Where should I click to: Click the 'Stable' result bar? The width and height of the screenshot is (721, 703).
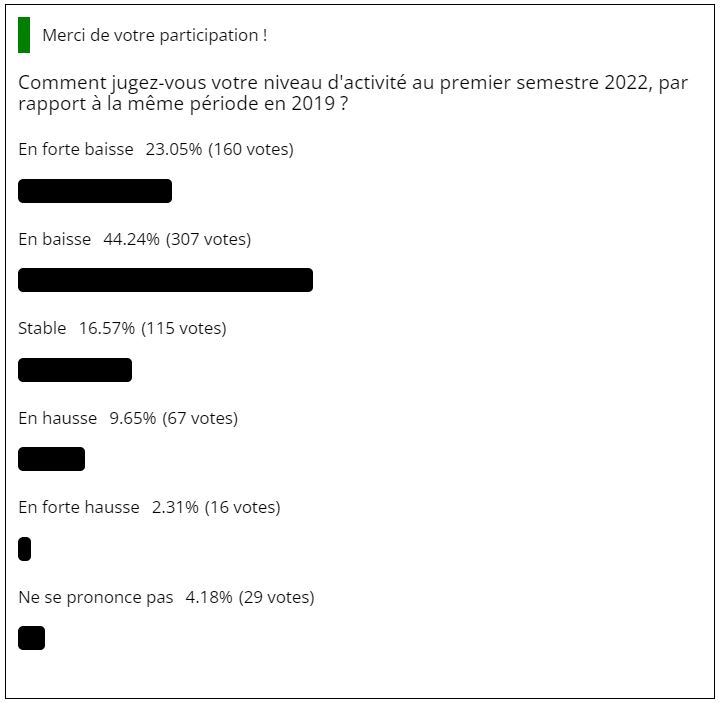click(x=75, y=370)
